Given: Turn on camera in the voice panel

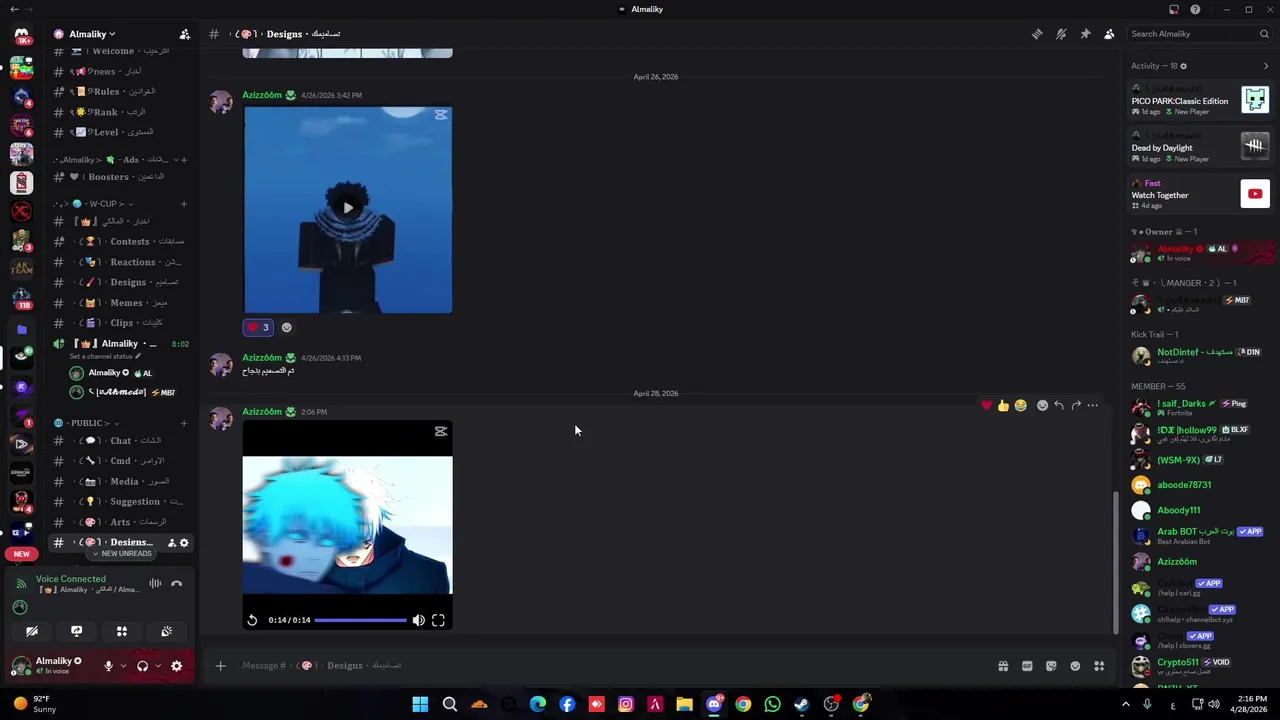Looking at the screenshot, I should (32, 631).
